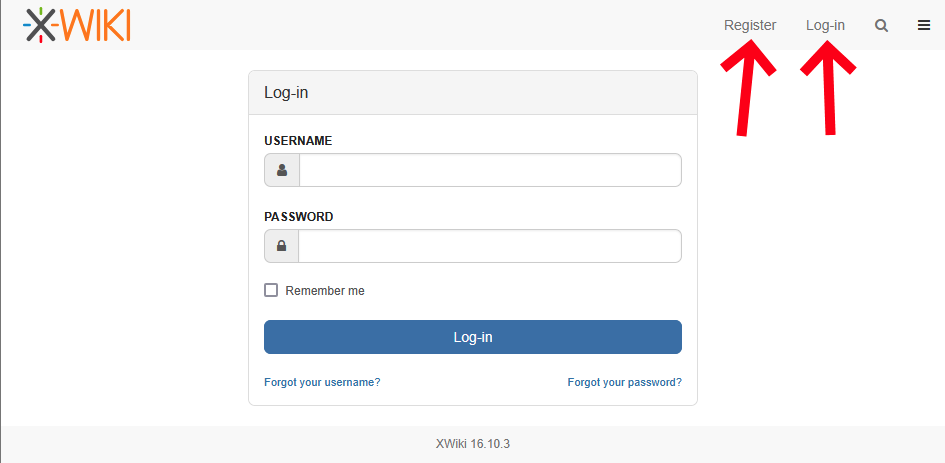The width and height of the screenshot is (945, 463).
Task: Click the padlock icon beside the password field
Action: pyautogui.click(x=281, y=246)
